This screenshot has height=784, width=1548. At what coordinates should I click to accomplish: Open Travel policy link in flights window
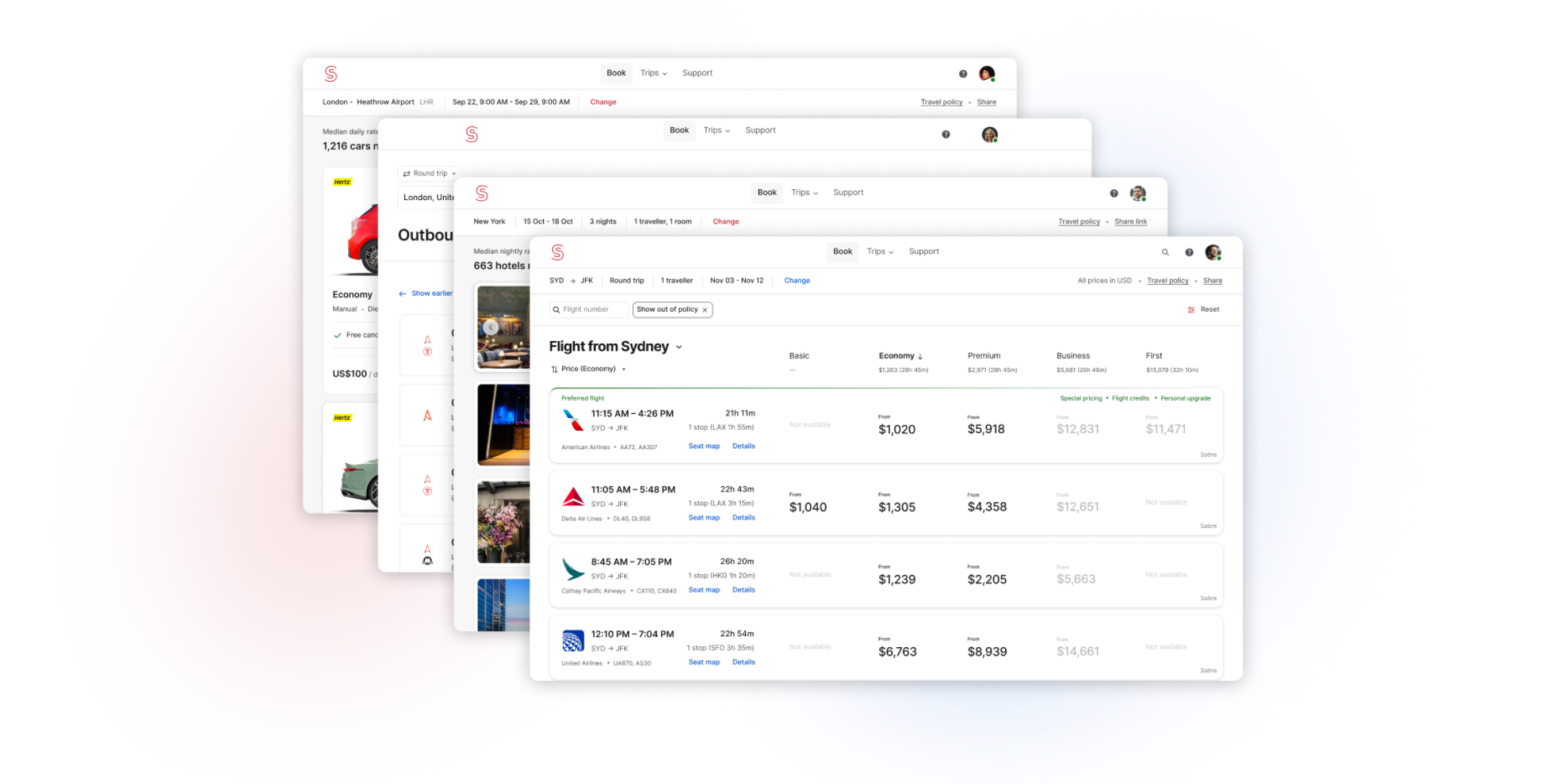click(x=1168, y=281)
